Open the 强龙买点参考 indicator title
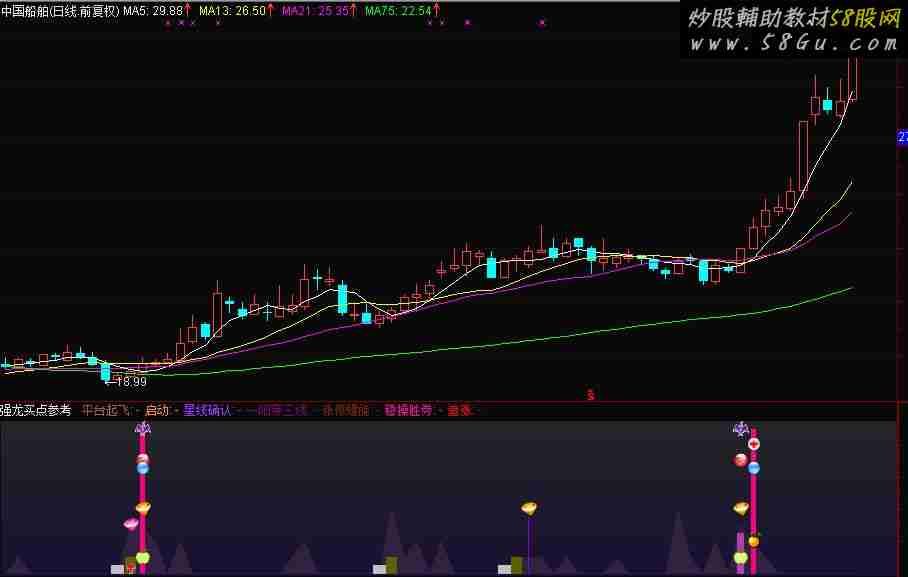Viewport: 908px width, 577px height. coord(35,410)
